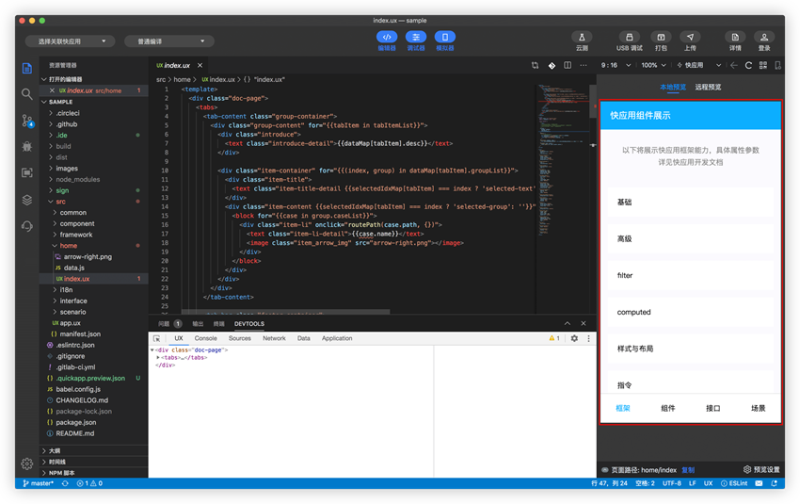
Task: Open the search panel in activity bar
Action: coord(27,93)
